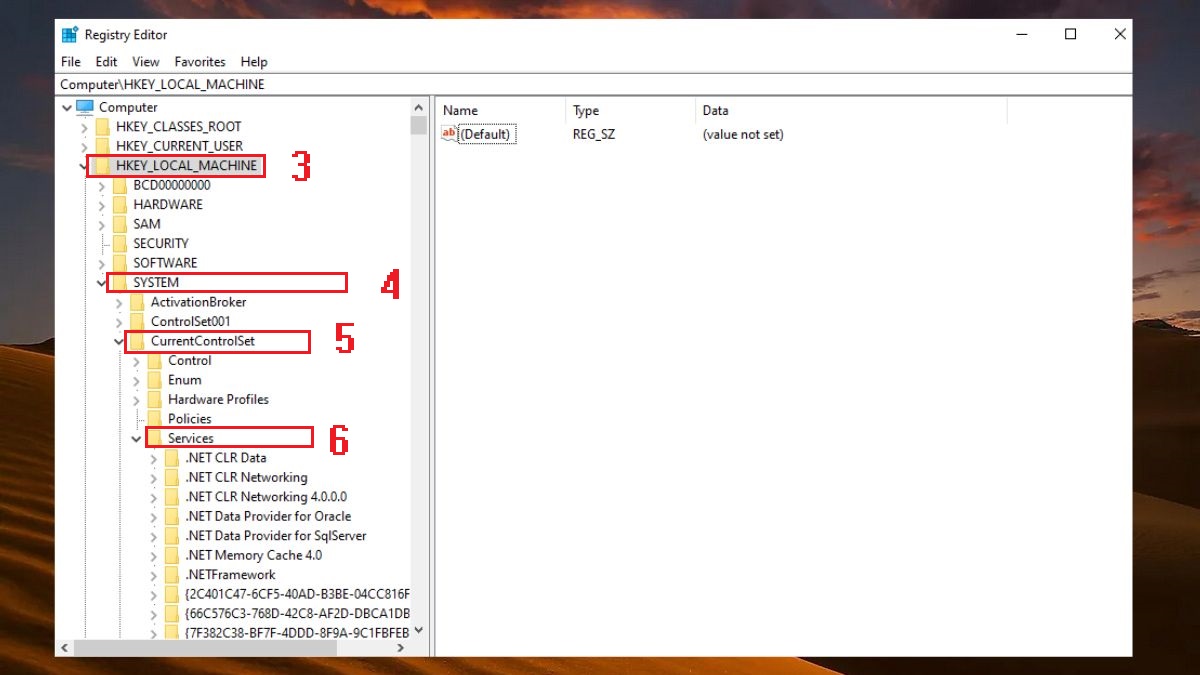The image size is (1200, 675).
Task: Select .NET CLR Networking 4.0.0.0 key
Action: coord(266,497)
